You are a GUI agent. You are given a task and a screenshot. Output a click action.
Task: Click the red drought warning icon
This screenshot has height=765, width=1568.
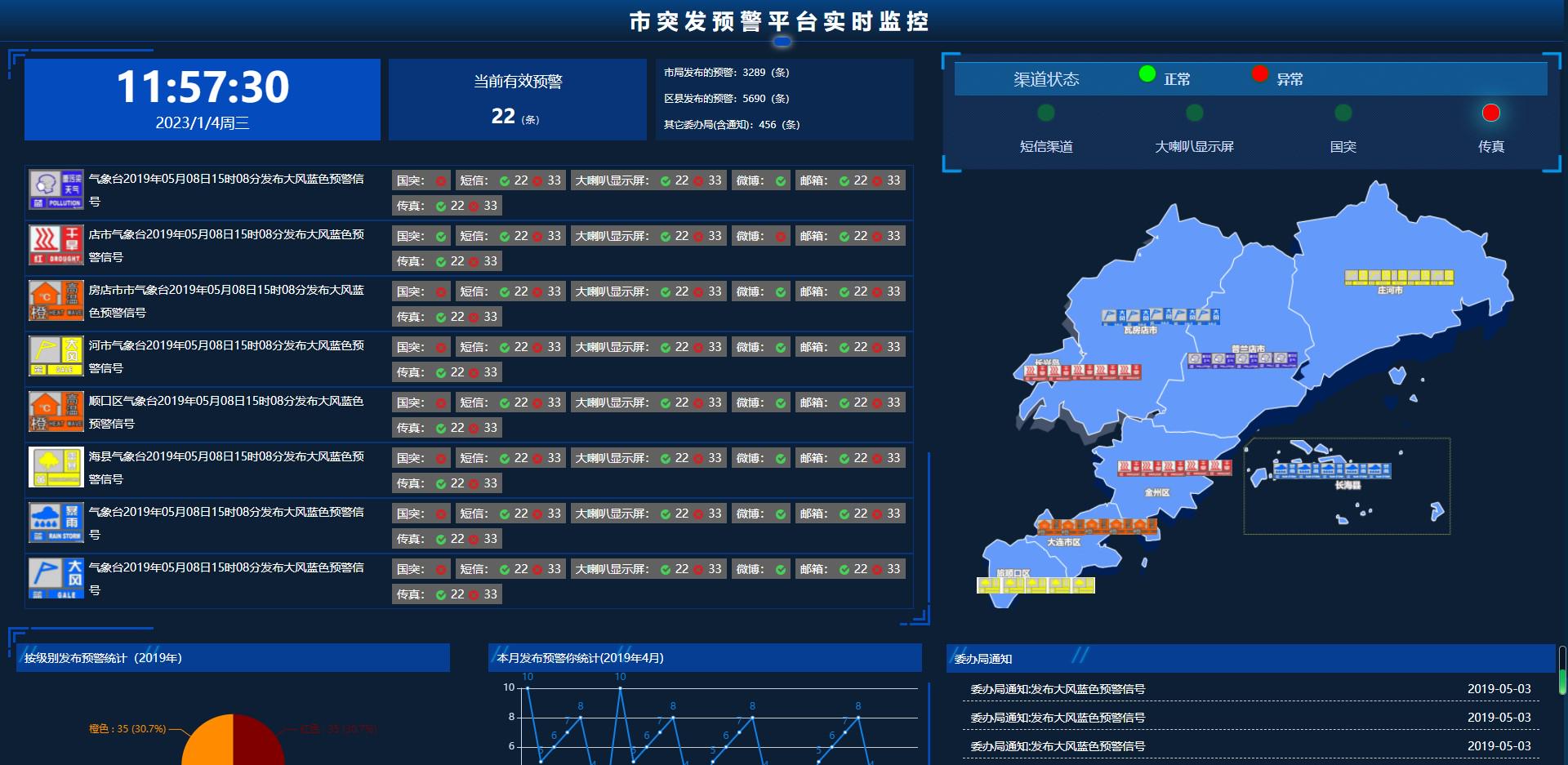(x=56, y=245)
